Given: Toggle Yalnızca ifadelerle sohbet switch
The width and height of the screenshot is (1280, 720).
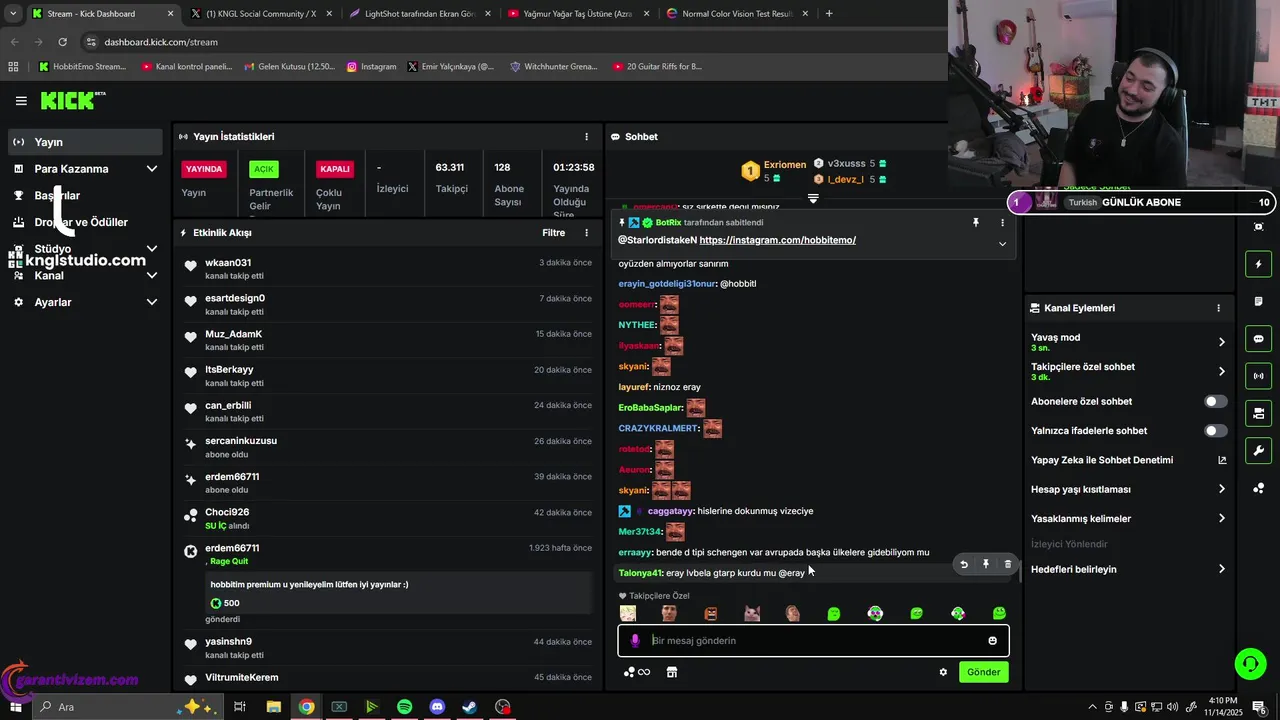Looking at the screenshot, I should pyautogui.click(x=1215, y=431).
